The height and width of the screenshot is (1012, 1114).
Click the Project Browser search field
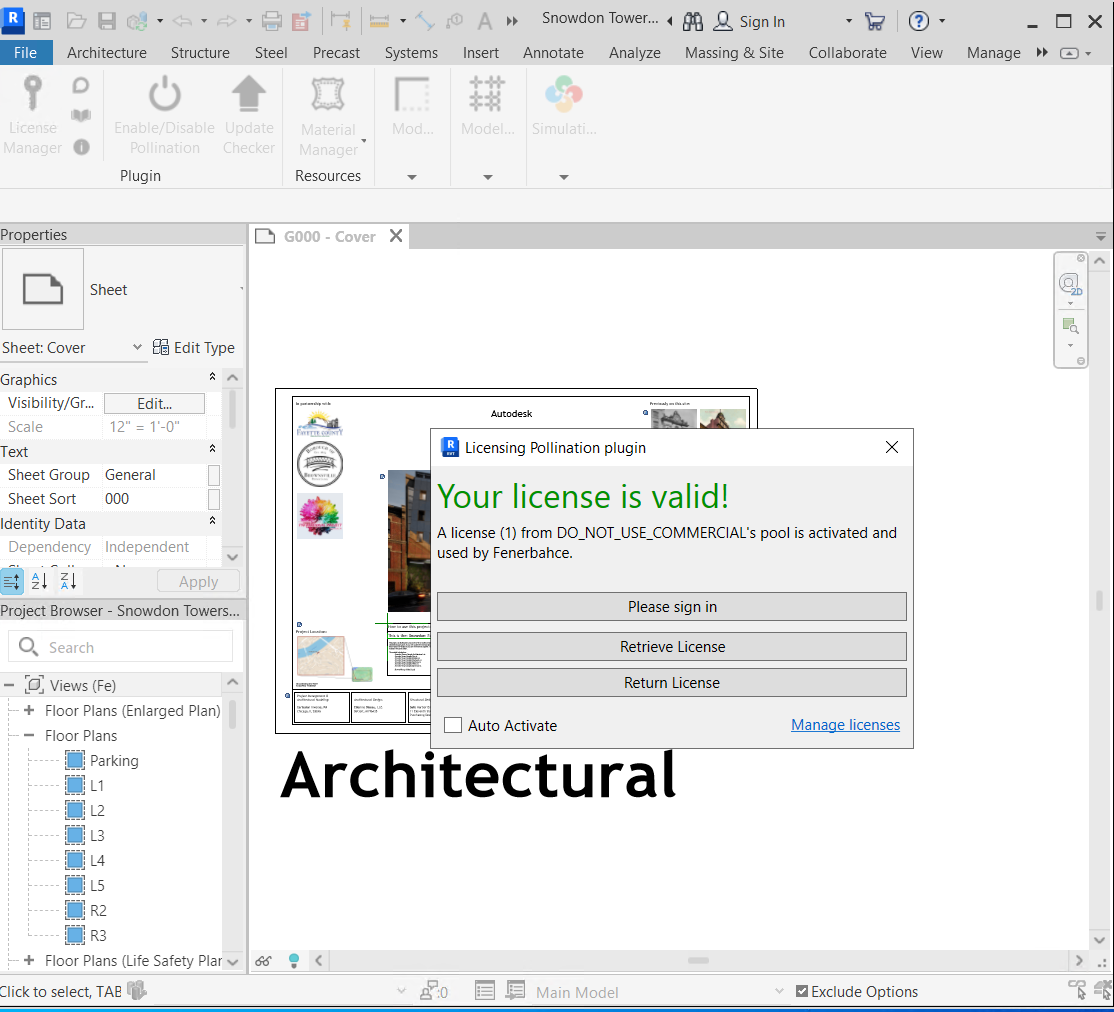(120, 647)
